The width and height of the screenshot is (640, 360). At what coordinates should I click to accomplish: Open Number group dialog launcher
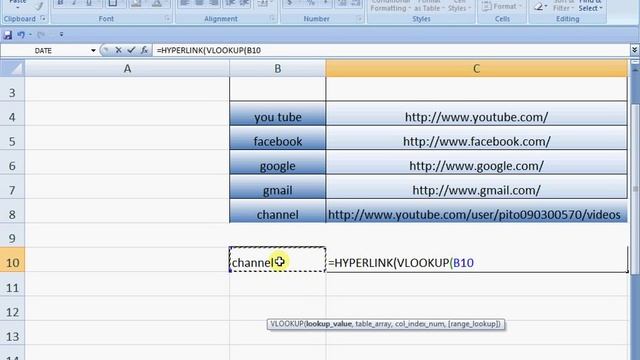tap(359, 19)
